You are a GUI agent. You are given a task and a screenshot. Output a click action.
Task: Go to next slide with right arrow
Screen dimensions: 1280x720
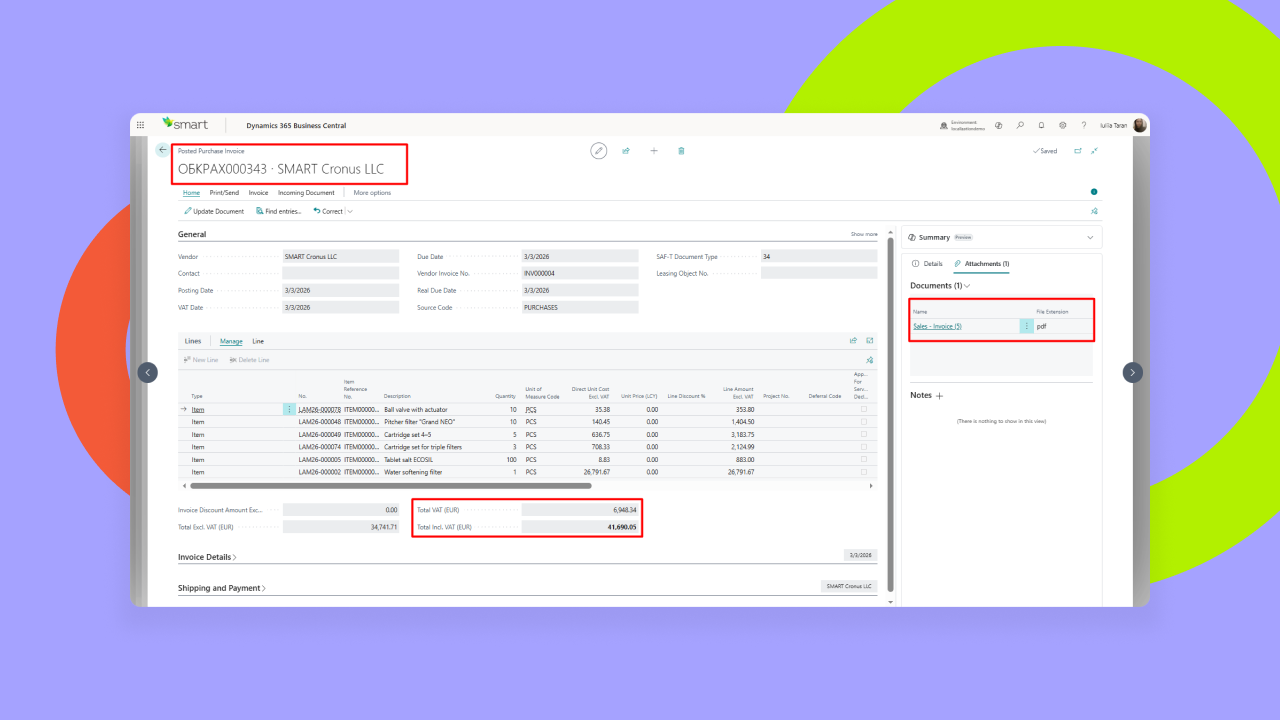(1132, 372)
